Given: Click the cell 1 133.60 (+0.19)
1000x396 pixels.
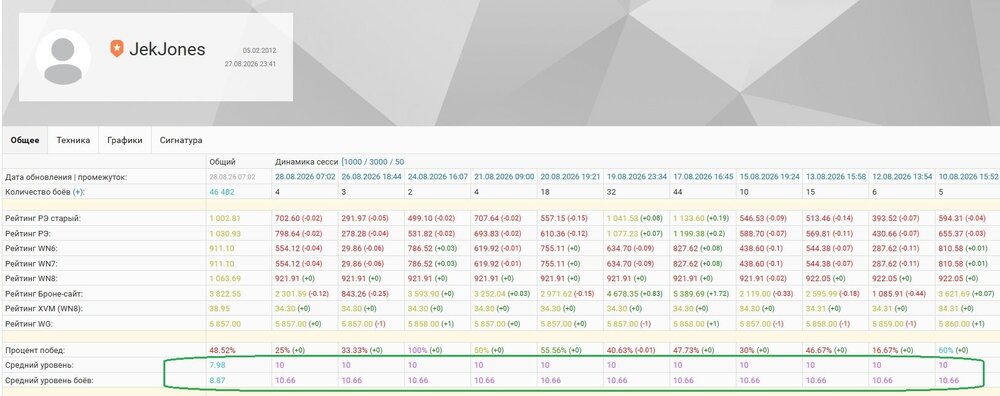Looking at the screenshot, I should pyautogui.click(x=702, y=219).
